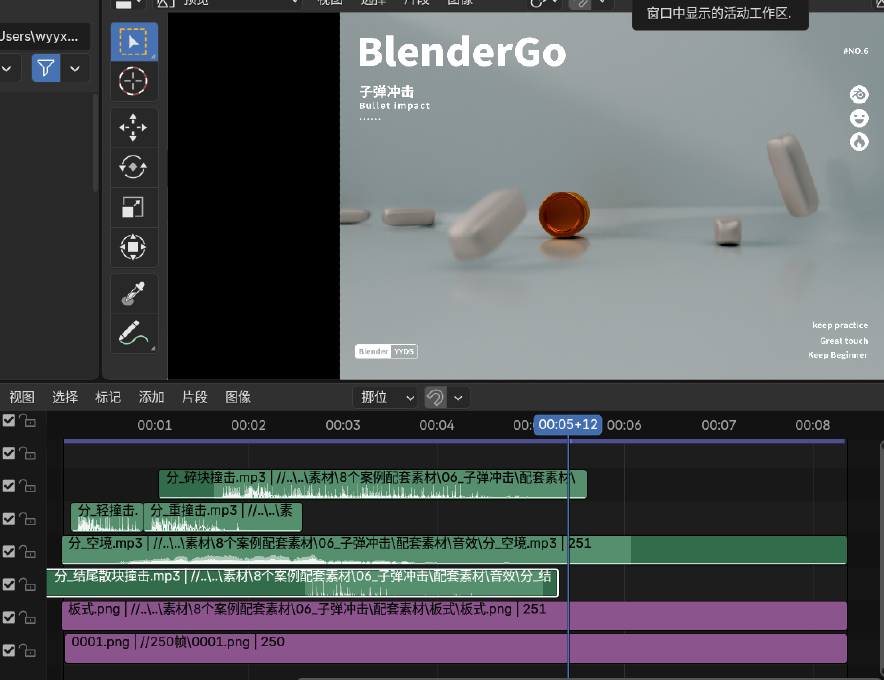Choose the Move tool in the preview toolbar
Screen dimensions: 884x680
pos(134,127)
